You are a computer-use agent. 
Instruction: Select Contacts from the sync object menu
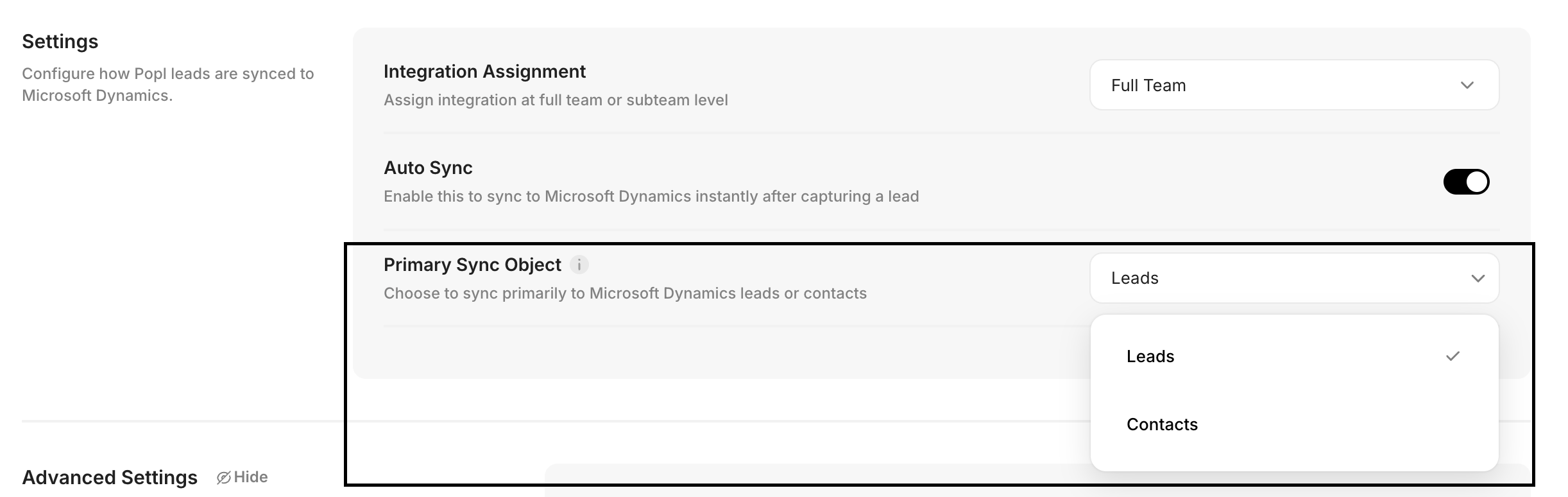1162,424
